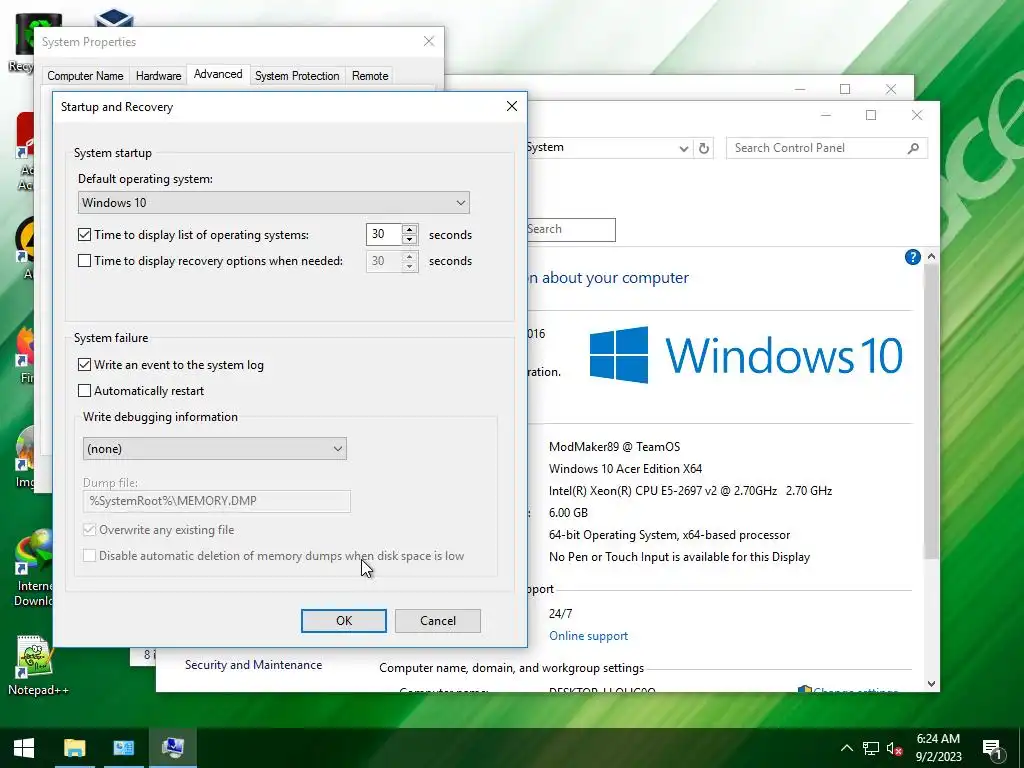Click the System window vertical scrollbar thumb
Screen dimensions: 1024x768
point(931,411)
